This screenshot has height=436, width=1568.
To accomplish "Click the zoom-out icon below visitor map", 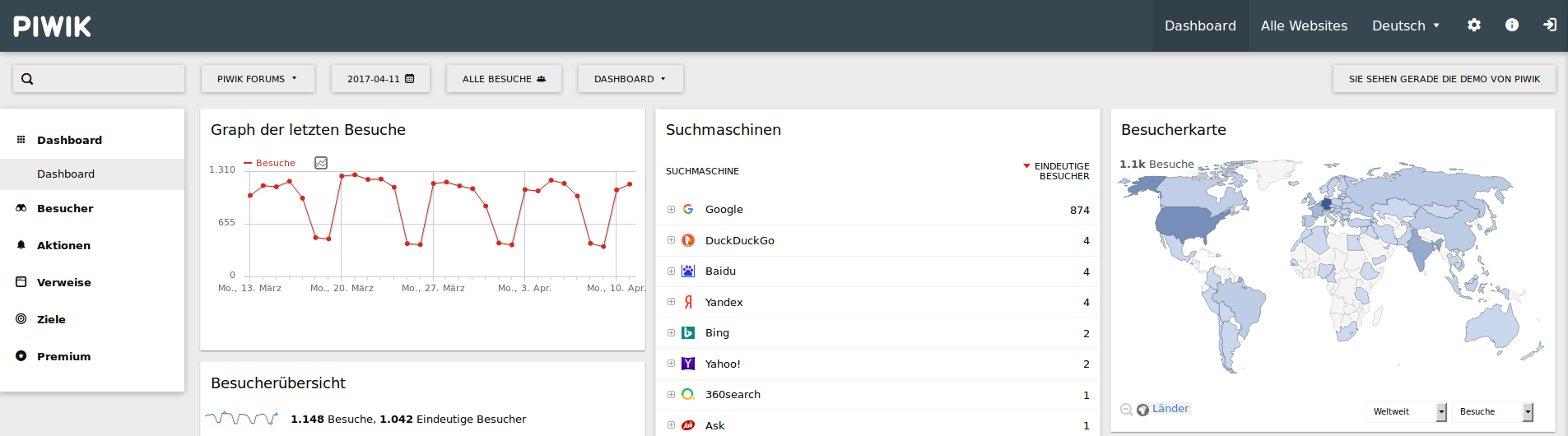I will pos(1126,410).
